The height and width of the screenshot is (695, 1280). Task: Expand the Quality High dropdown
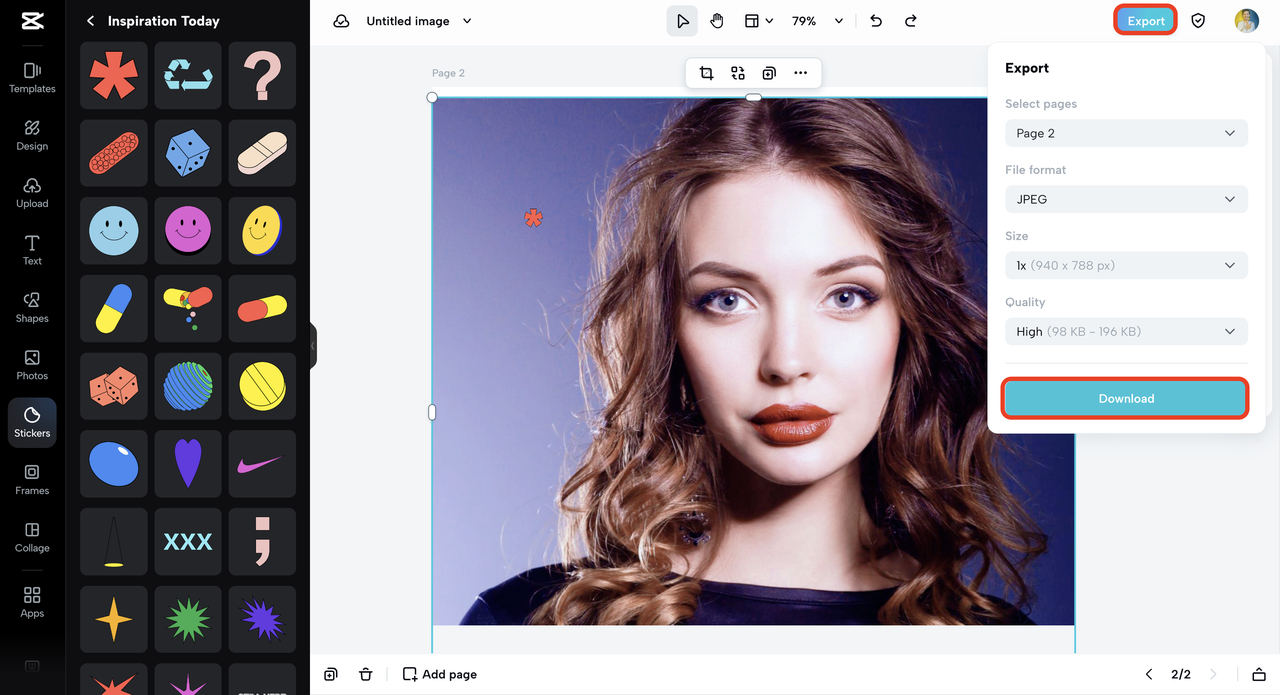(x=1126, y=331)
